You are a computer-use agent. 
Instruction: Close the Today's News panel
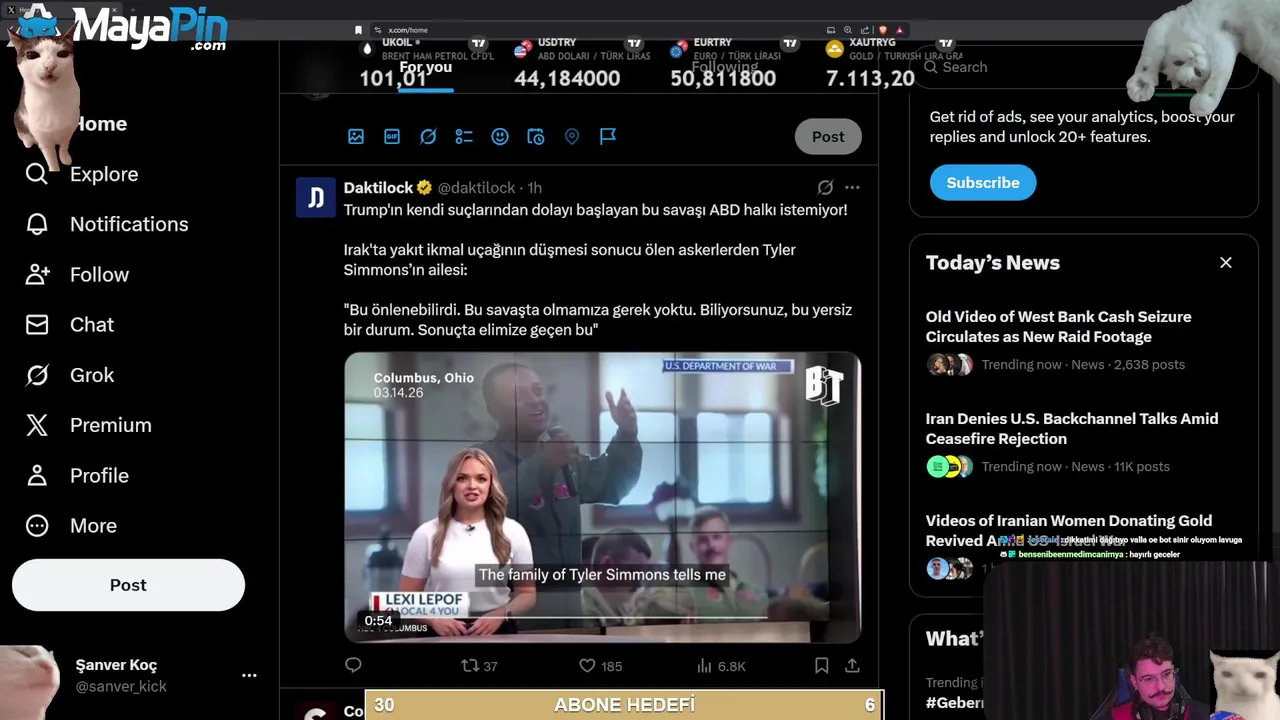pos(1226,262)
